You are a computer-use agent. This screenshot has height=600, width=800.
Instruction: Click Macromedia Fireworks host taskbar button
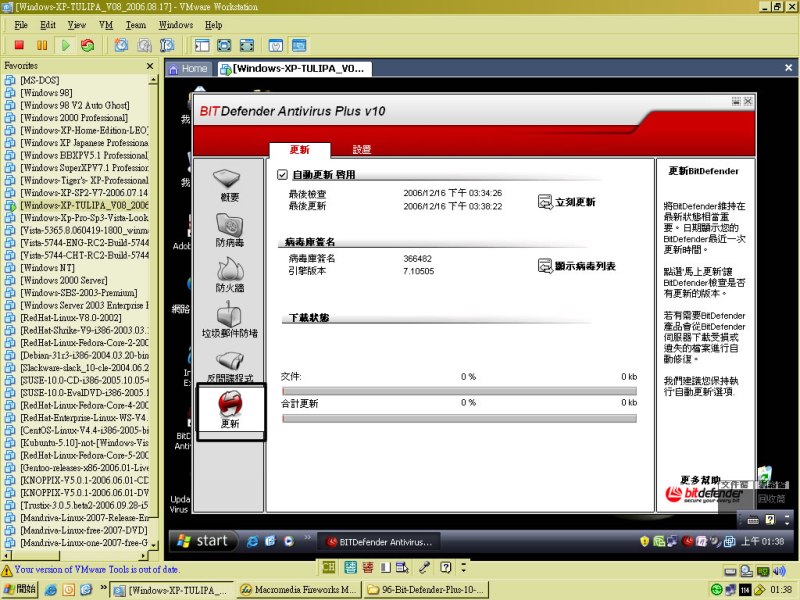(299, 590)
